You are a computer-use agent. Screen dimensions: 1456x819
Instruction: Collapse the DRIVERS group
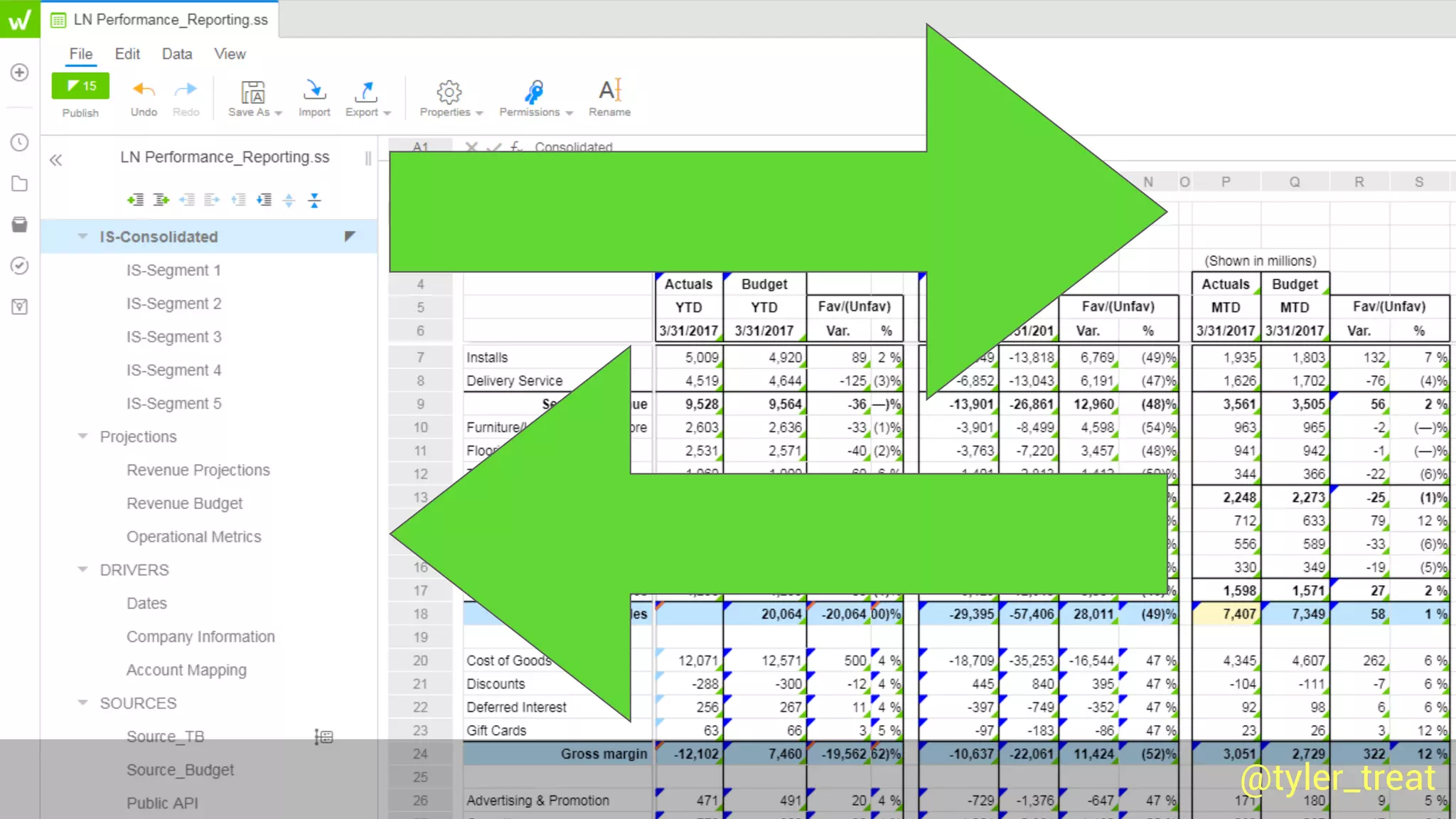coord(82,569)
